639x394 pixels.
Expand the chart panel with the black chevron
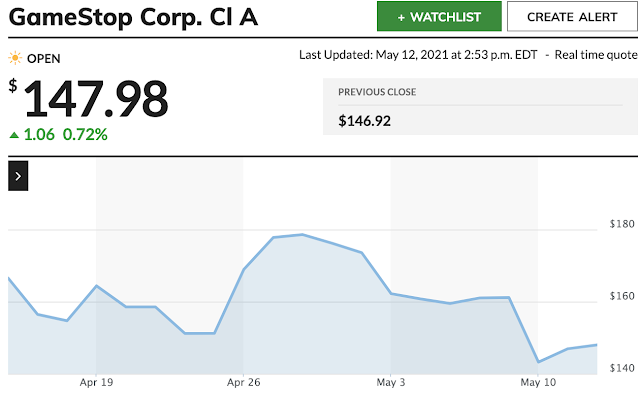[x=18, y=176]
